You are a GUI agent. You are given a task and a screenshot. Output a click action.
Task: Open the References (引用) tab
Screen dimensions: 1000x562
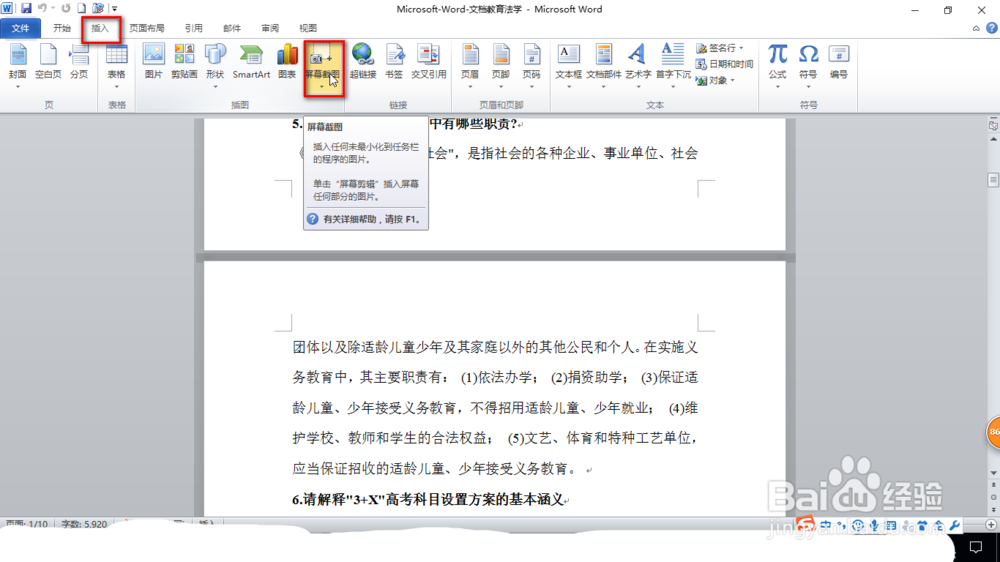pos(193,28)
